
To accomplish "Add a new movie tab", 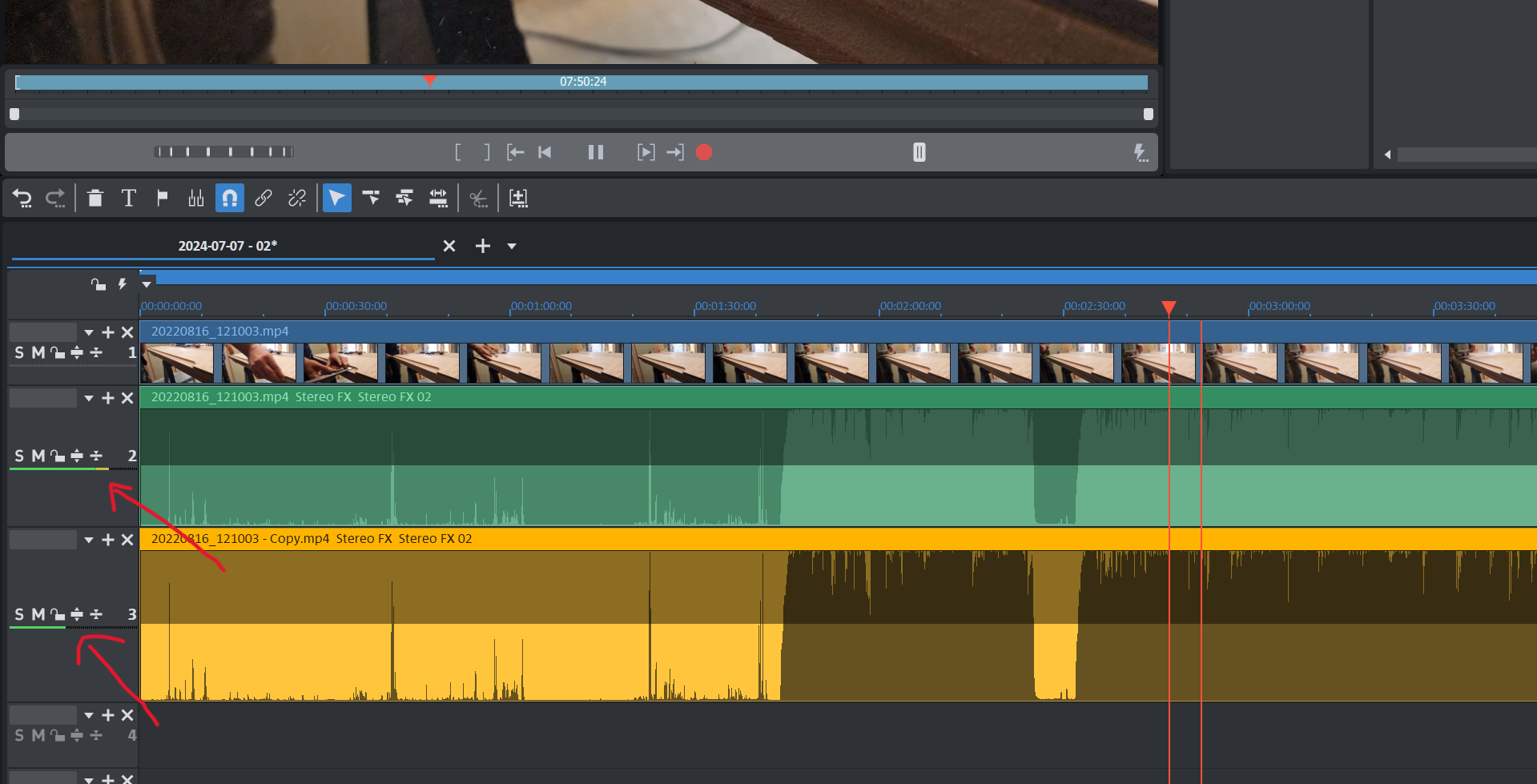I will pos(483,246).
